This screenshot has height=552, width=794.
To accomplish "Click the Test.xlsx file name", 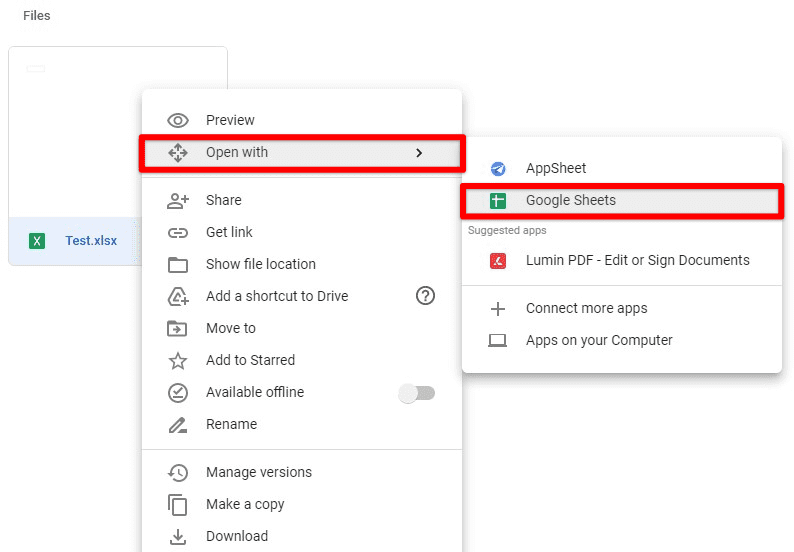I will [91, 241].
